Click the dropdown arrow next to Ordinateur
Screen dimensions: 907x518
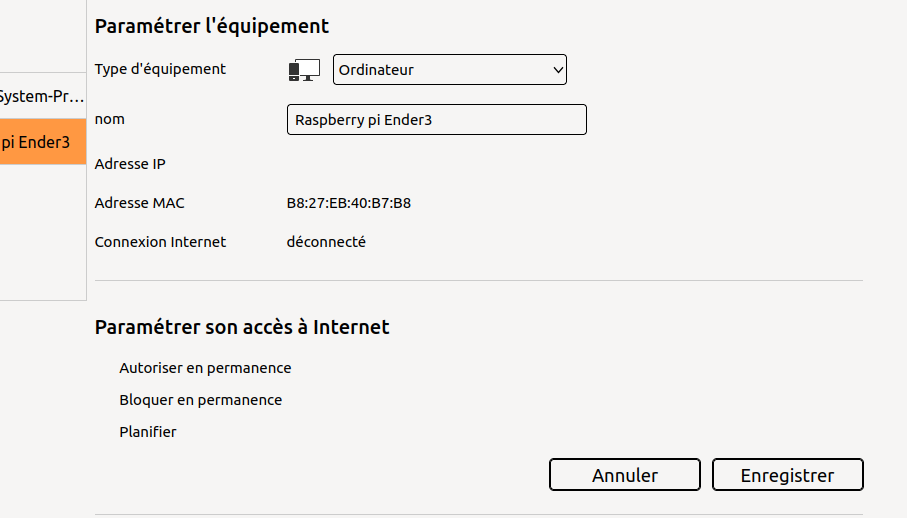[558, 70]
